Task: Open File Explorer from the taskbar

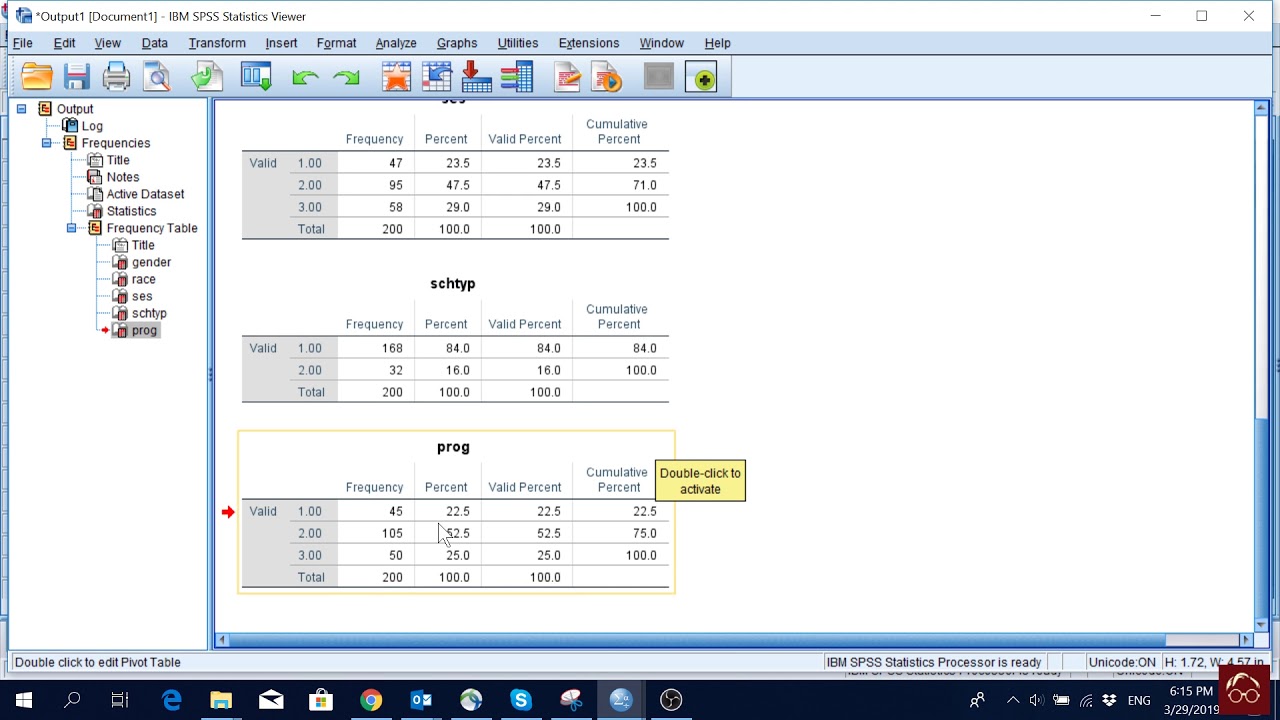Action: pos(221,700)
